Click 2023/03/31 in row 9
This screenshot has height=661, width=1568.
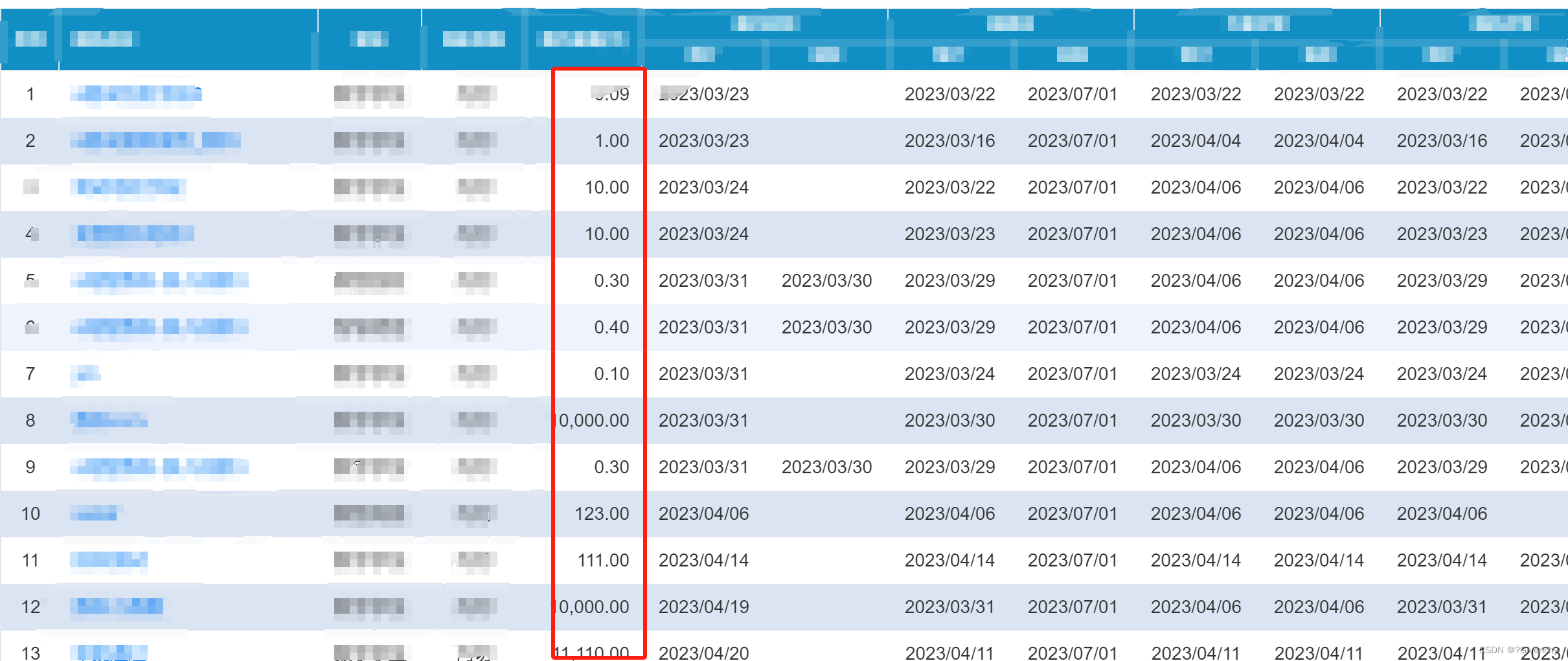pos(703,467)
